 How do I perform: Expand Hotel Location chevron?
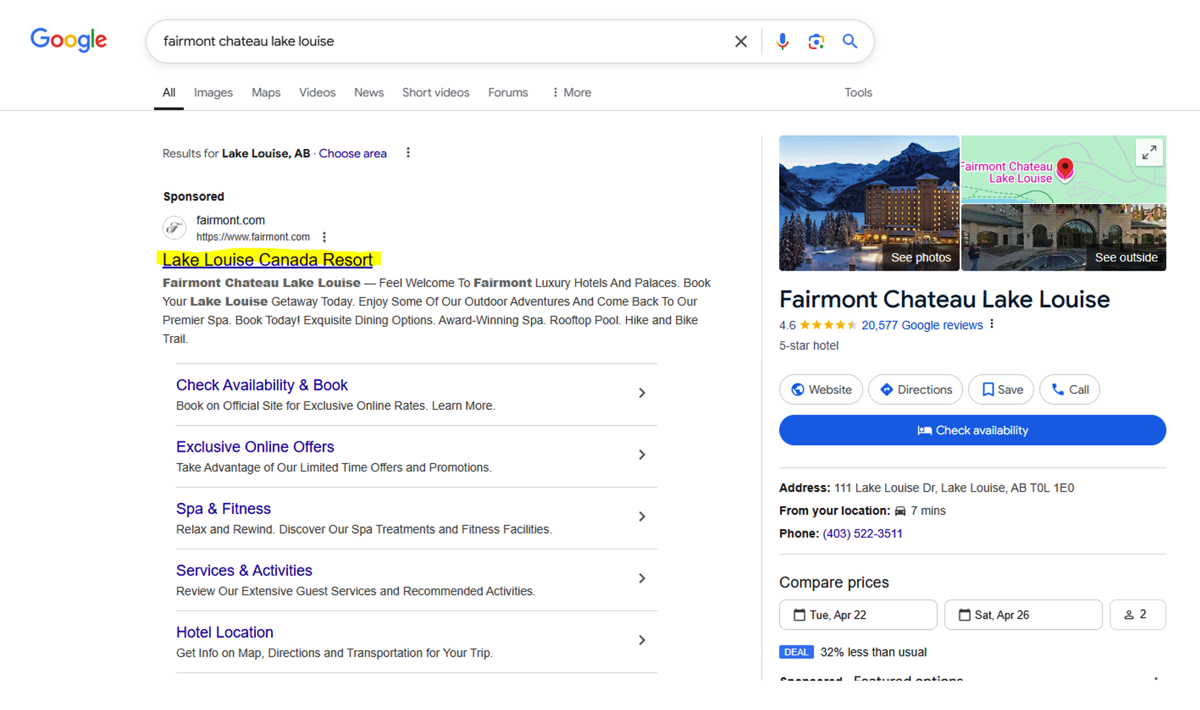click(x=642, y=640)
